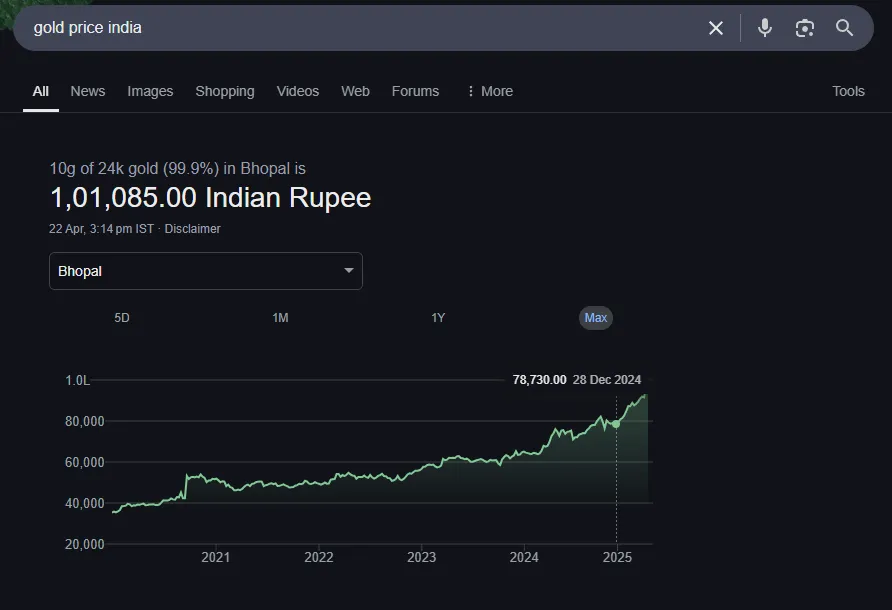Screen dimensions: 892x610
Task: Click the 1.0L label on the price axis
Action: coord(77,380)
